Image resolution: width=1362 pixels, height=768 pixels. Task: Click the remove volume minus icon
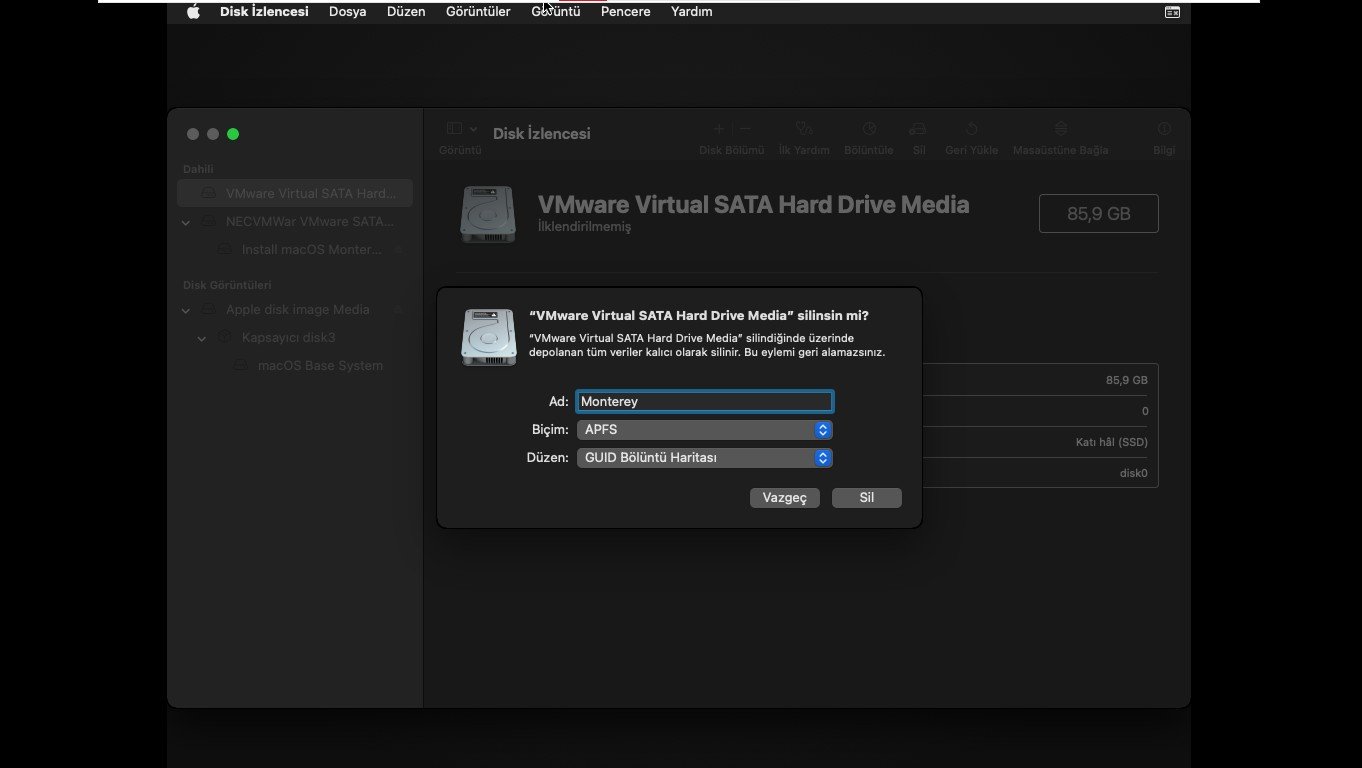[745, 129]
